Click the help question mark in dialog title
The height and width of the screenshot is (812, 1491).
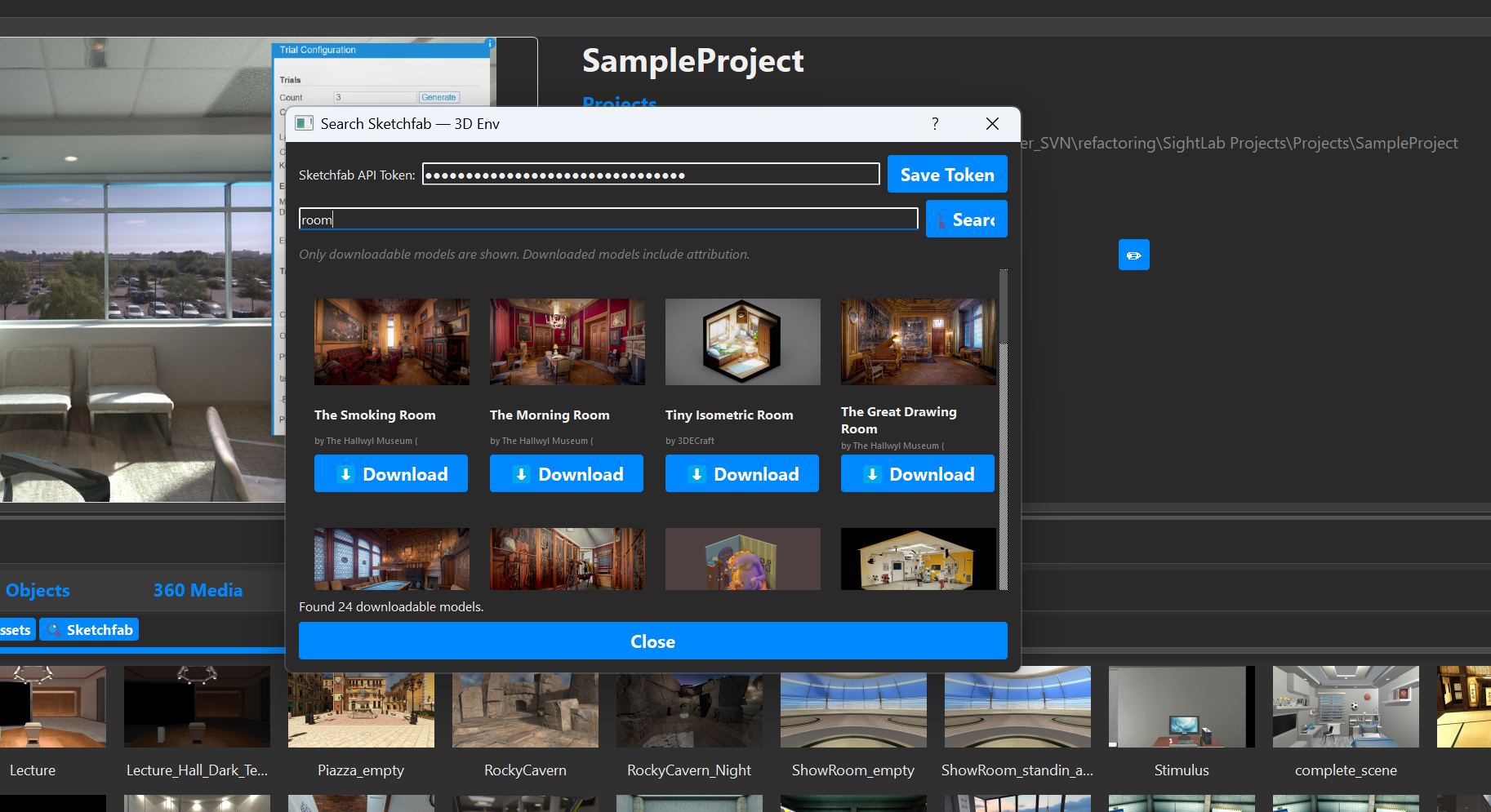pos(935,124)
